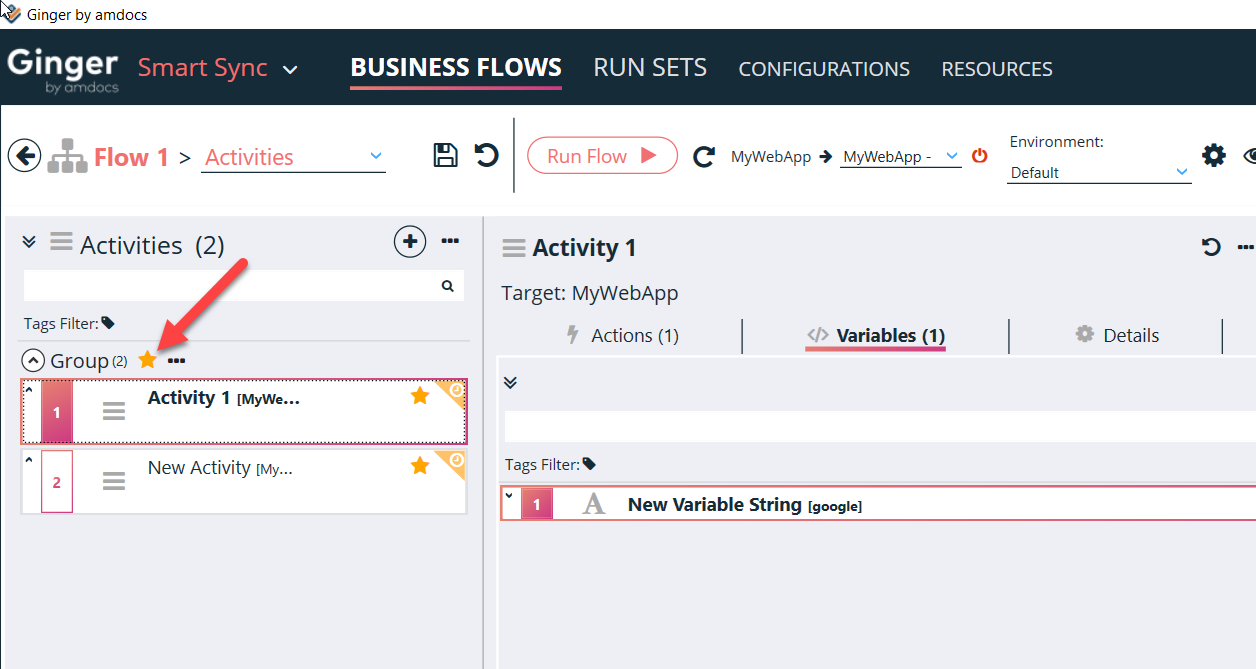Click the red agent power icon
Image resolution: width=1256 pixels, height=669 pixels.
pos(980,156)
